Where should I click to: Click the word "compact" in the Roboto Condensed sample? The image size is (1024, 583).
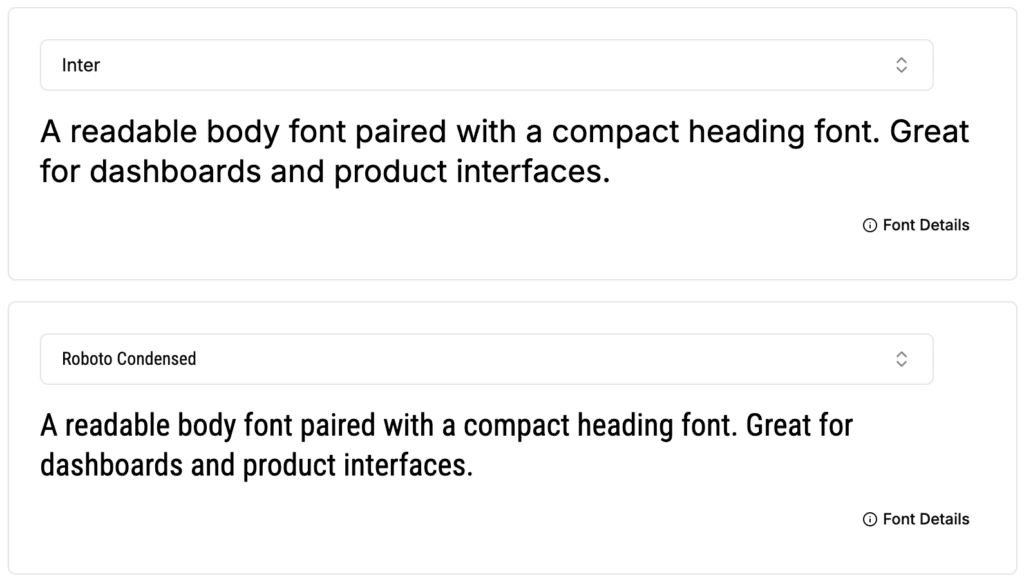click(x=516, y=427)
